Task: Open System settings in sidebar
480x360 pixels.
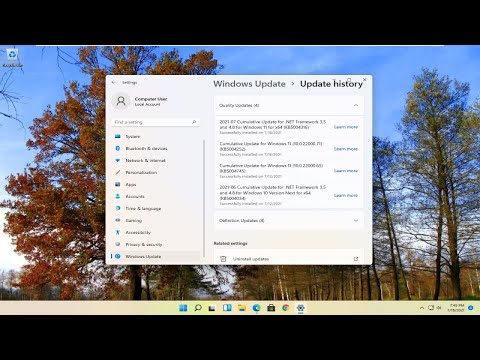Action: pos(156,136)
